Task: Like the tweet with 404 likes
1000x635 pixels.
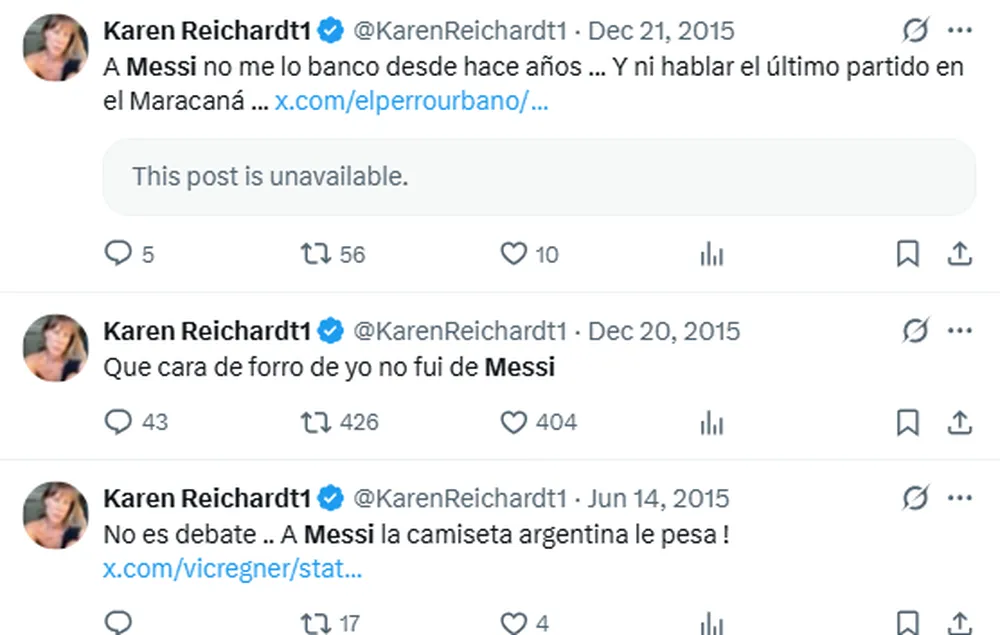Action: point(513,422)
